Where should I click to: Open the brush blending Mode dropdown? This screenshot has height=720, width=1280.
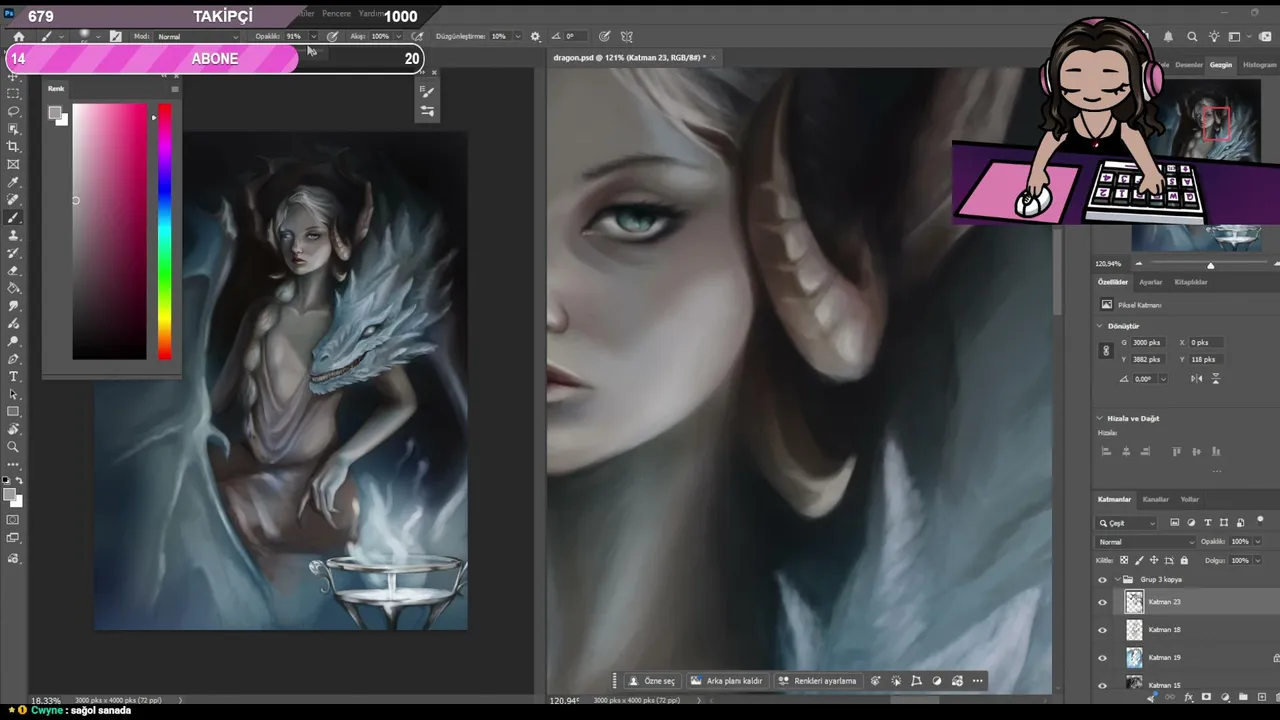tap(198, 37)
